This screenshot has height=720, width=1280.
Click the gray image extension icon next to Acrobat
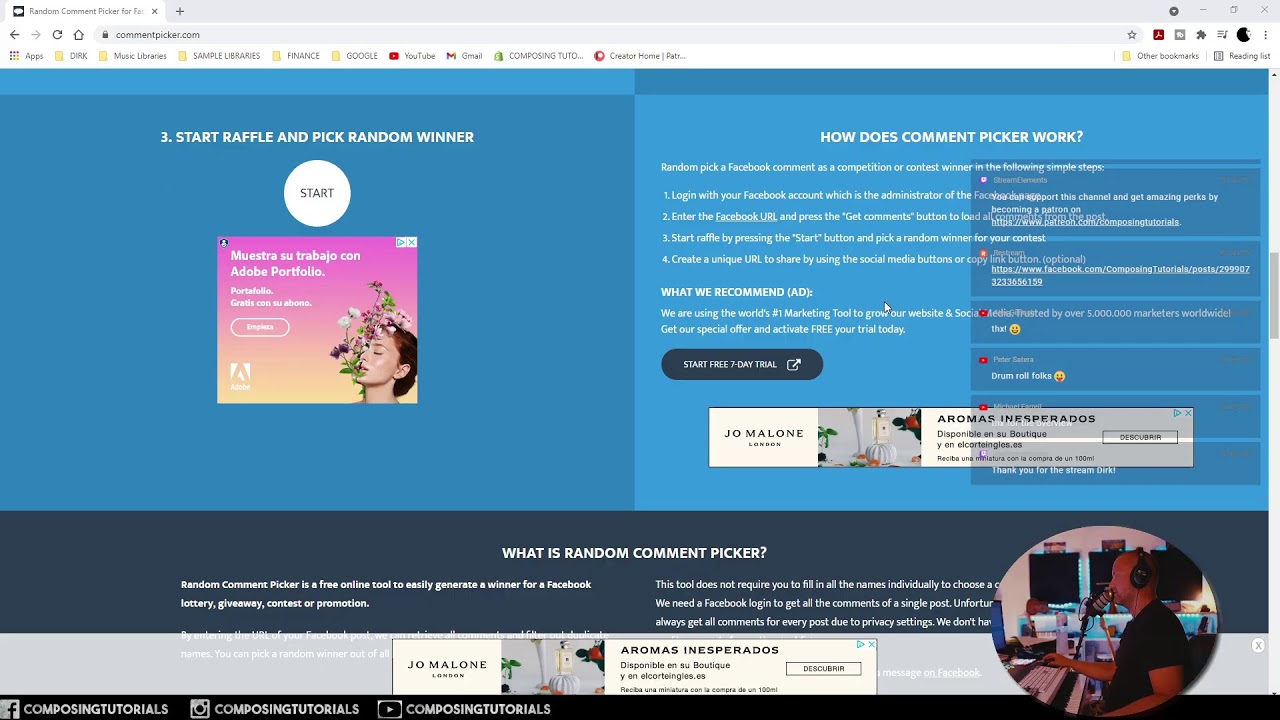click(x=1180, y=35)
